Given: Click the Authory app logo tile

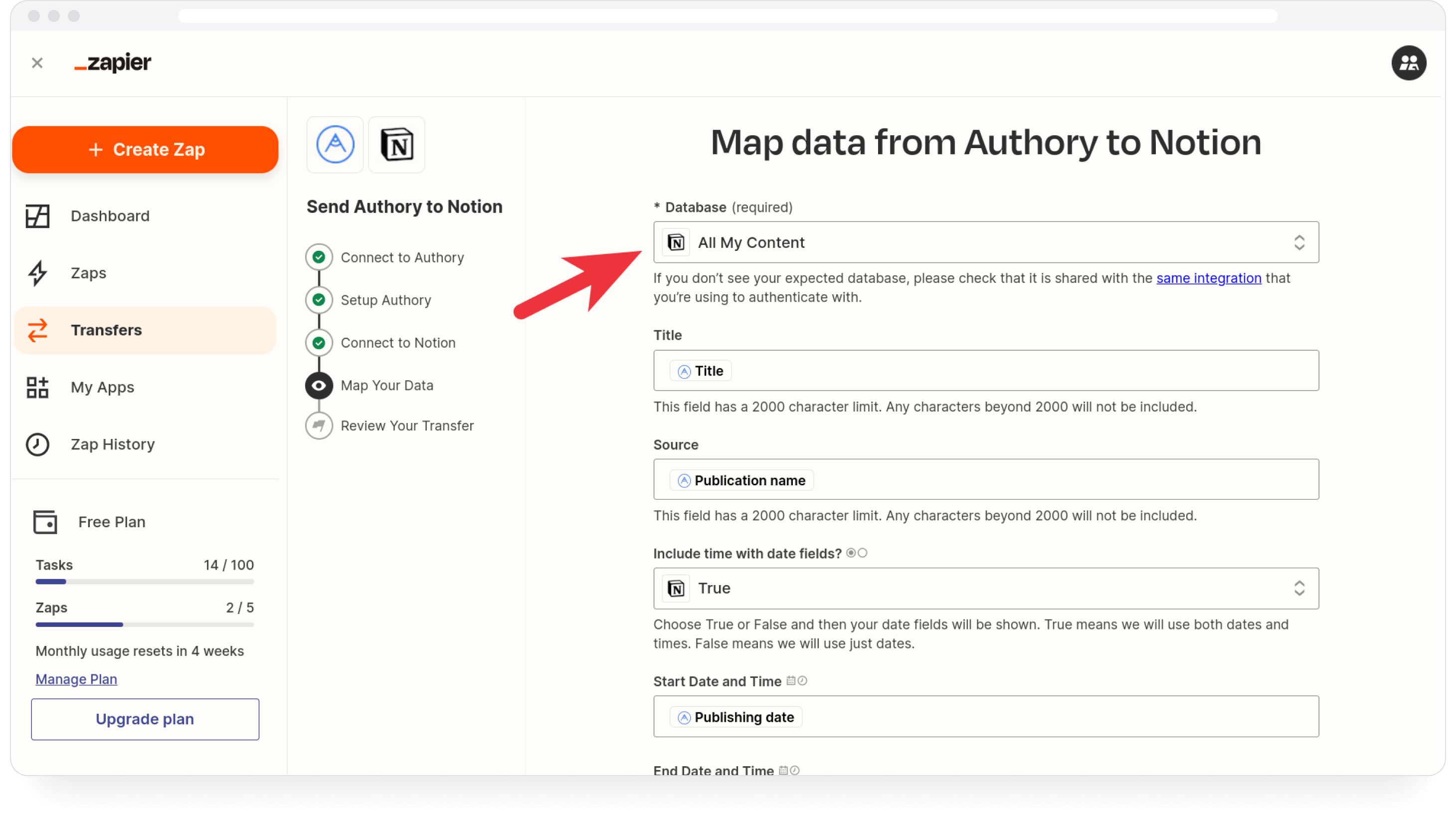Looking at the screenshot, I should 335,145.
